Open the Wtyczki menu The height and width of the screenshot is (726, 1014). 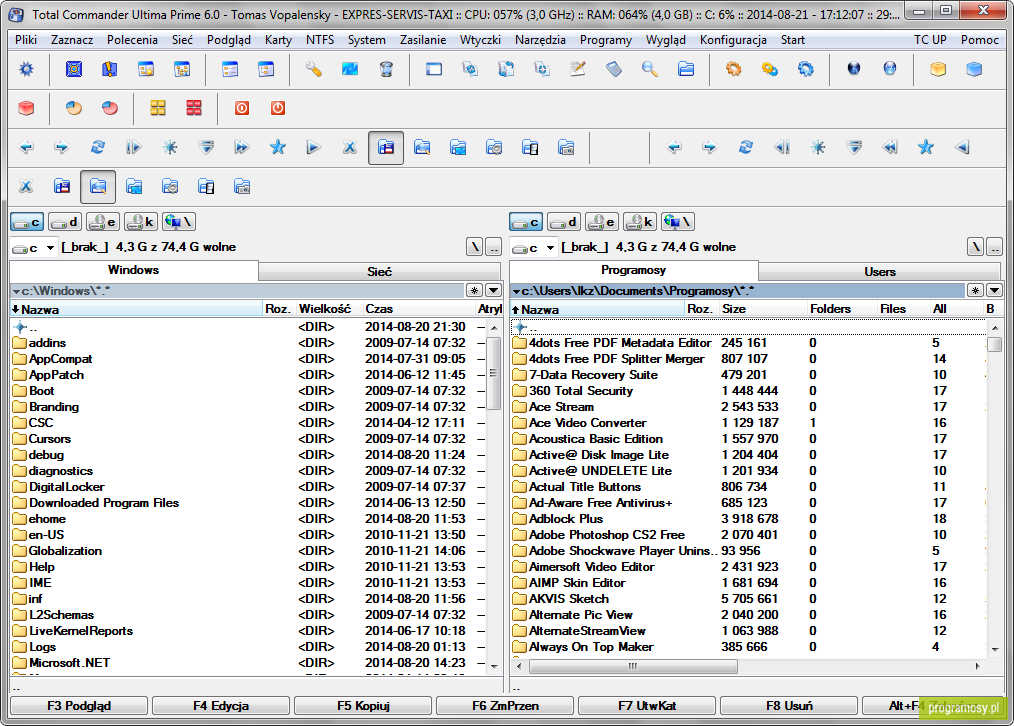point(480,39)
